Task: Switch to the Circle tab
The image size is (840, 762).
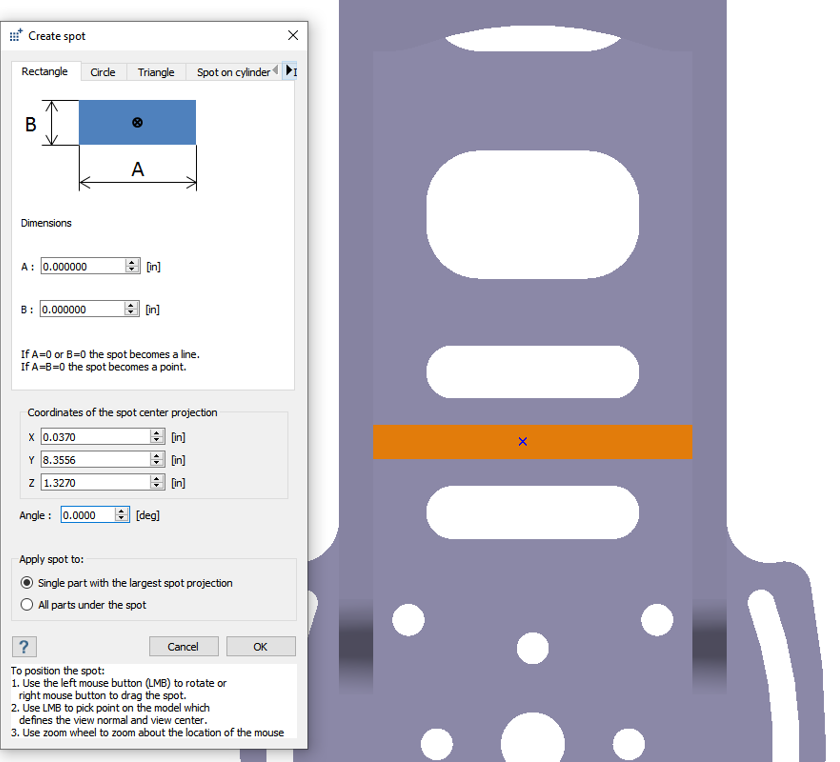Action: pos(102,72)
